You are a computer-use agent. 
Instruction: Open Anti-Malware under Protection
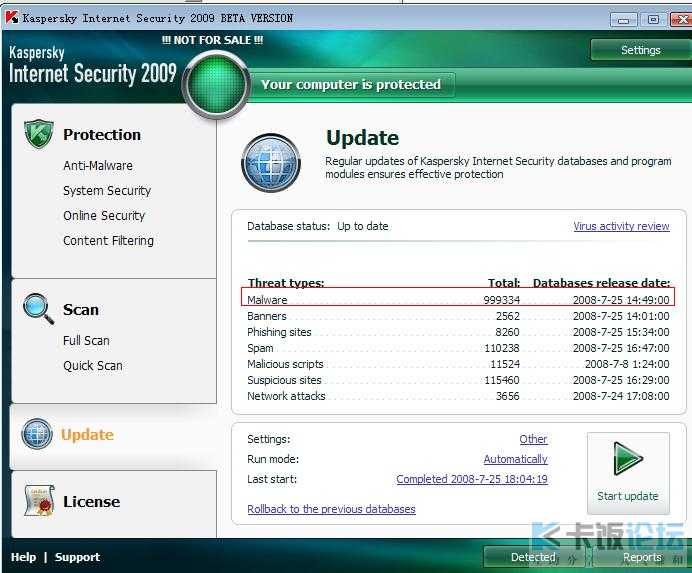pos(98,166)
